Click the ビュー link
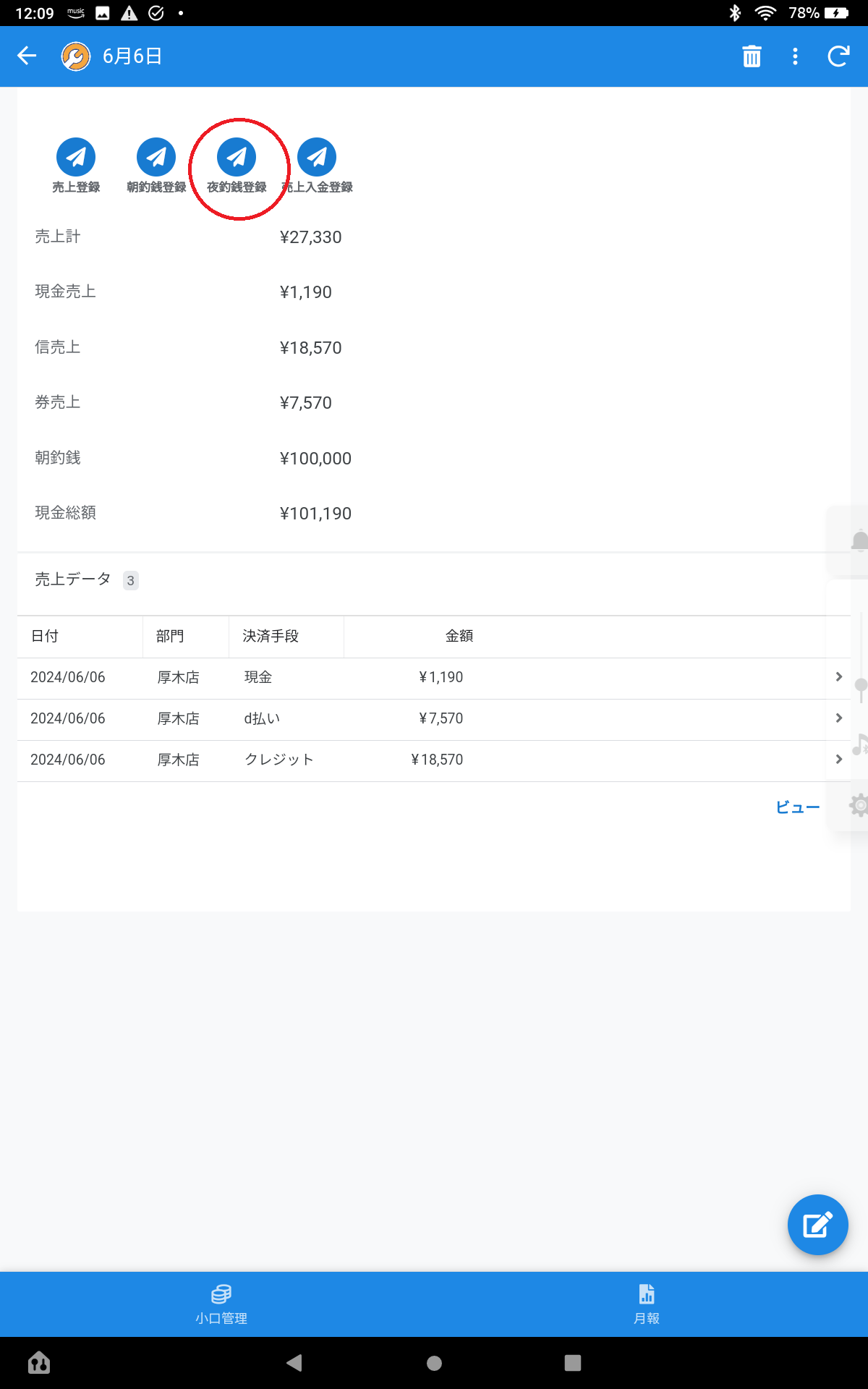868x1389 pixels. (797, 807)
